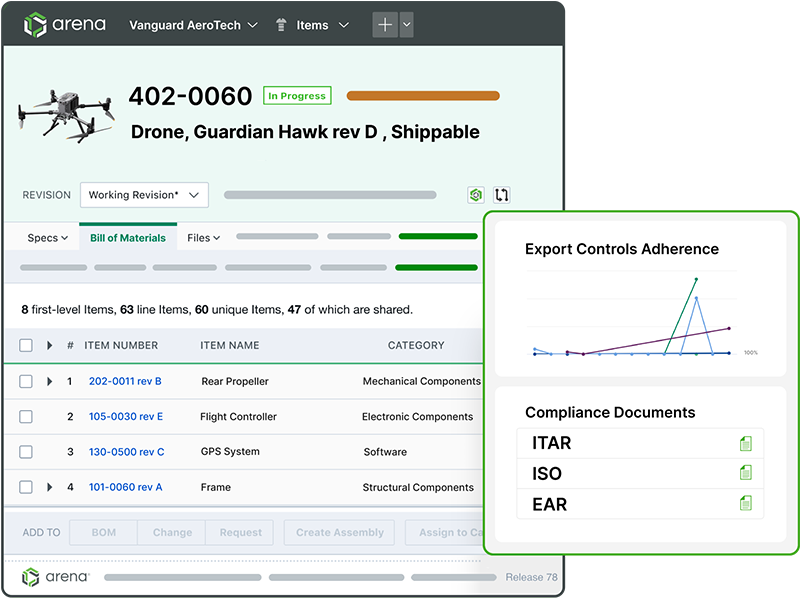Toggle the select-all checkbox in header
The width and height of the screenshot is (800, 598).
click(26, 345)
